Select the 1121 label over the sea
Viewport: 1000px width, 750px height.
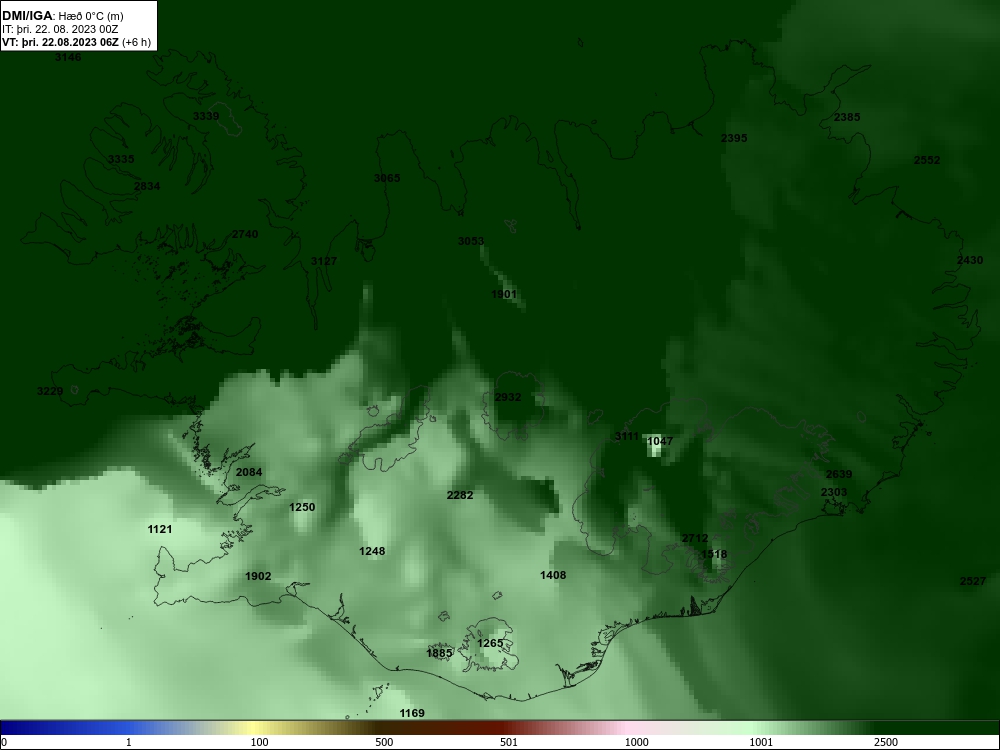[x=160, y=529]
